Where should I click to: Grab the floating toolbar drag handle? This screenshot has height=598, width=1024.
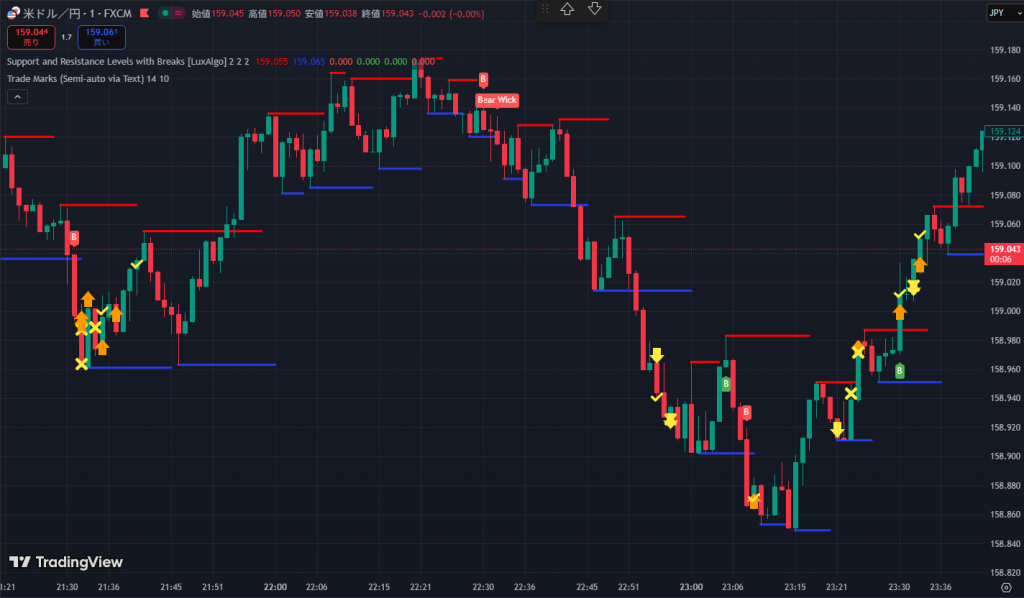[545, 9]
